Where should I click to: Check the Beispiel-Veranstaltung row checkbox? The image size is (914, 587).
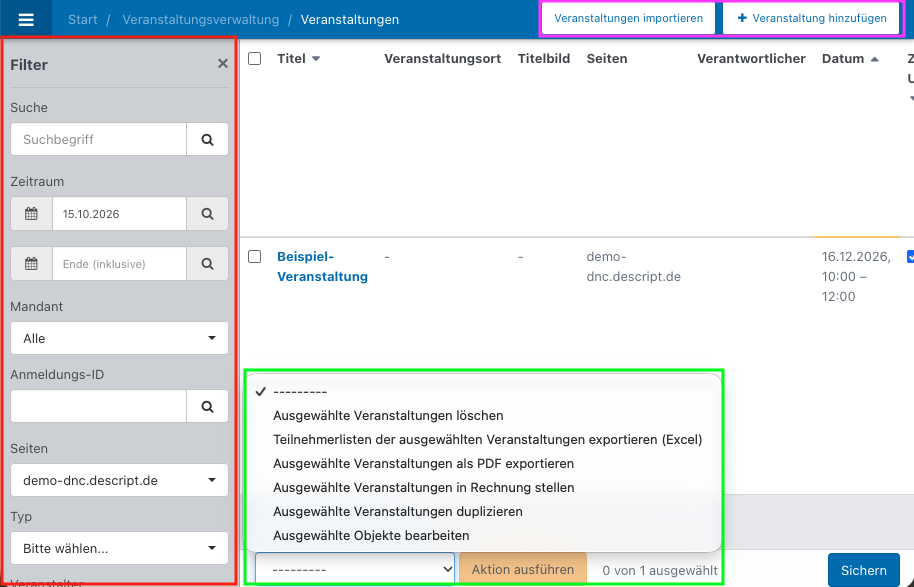[x=255, y=256]
